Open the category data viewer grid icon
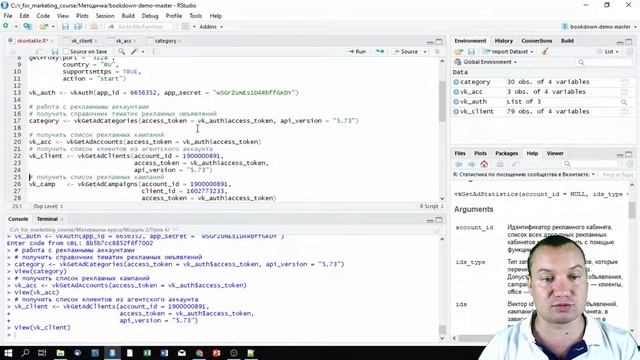640x360 pixels. click(624, 82)
